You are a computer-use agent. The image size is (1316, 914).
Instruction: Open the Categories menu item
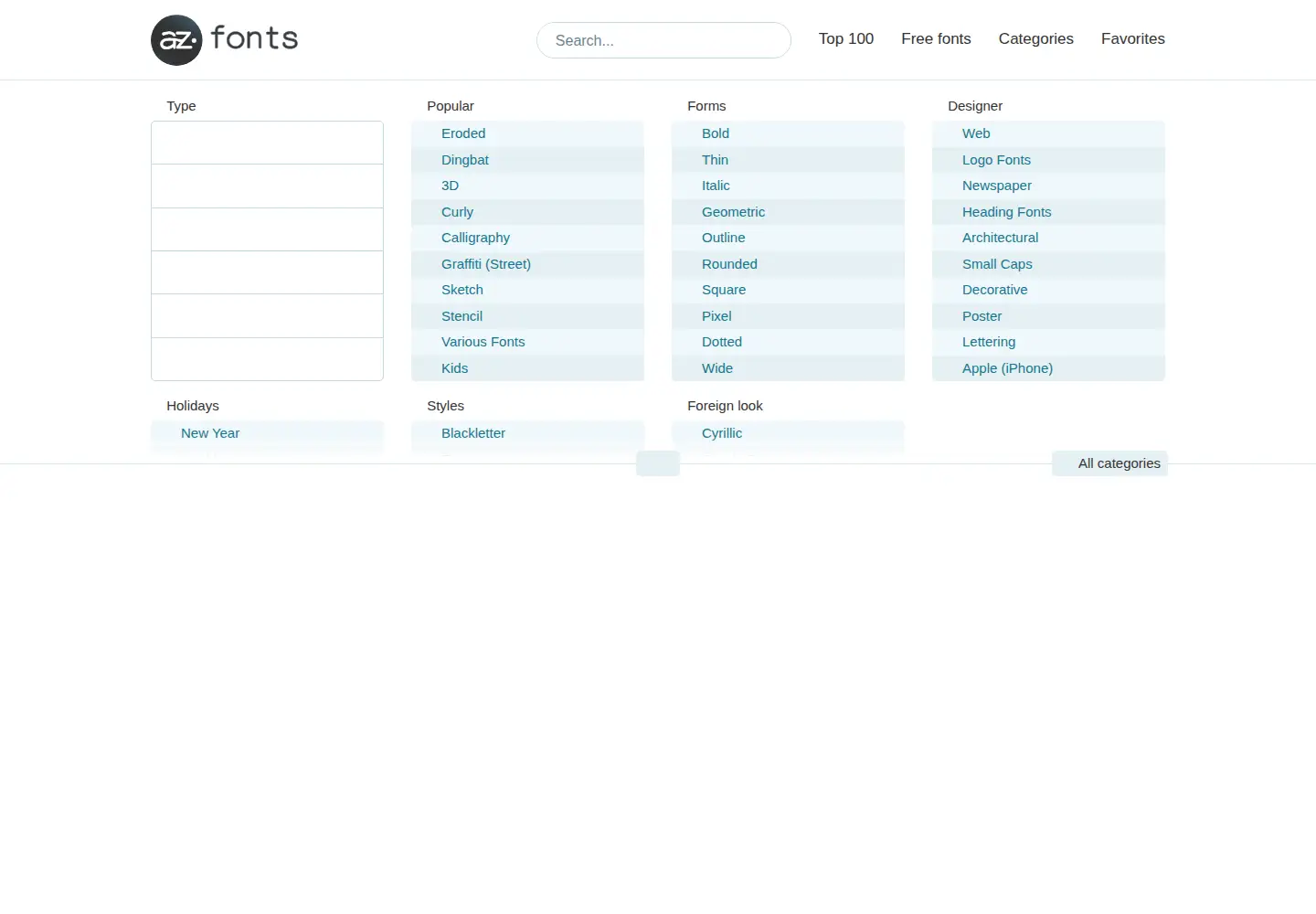(x=1035, y=38)
